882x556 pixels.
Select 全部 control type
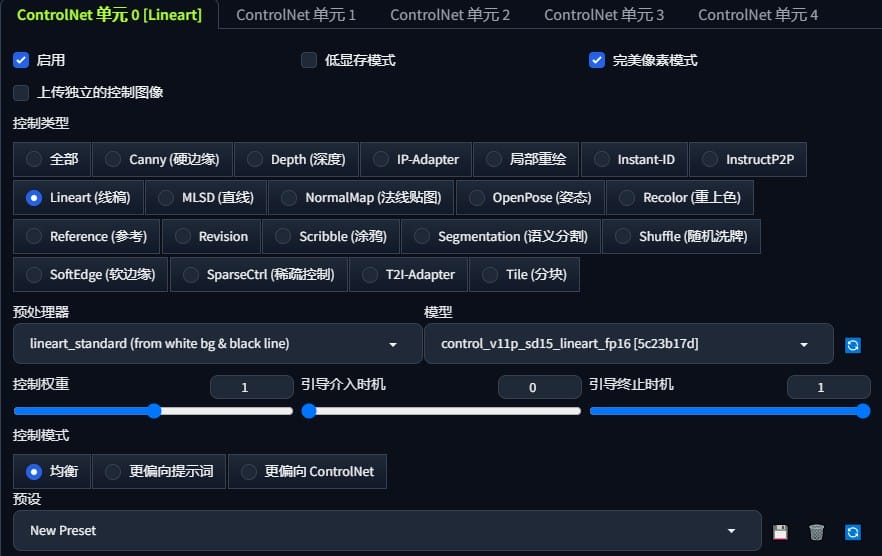(52, 160)
